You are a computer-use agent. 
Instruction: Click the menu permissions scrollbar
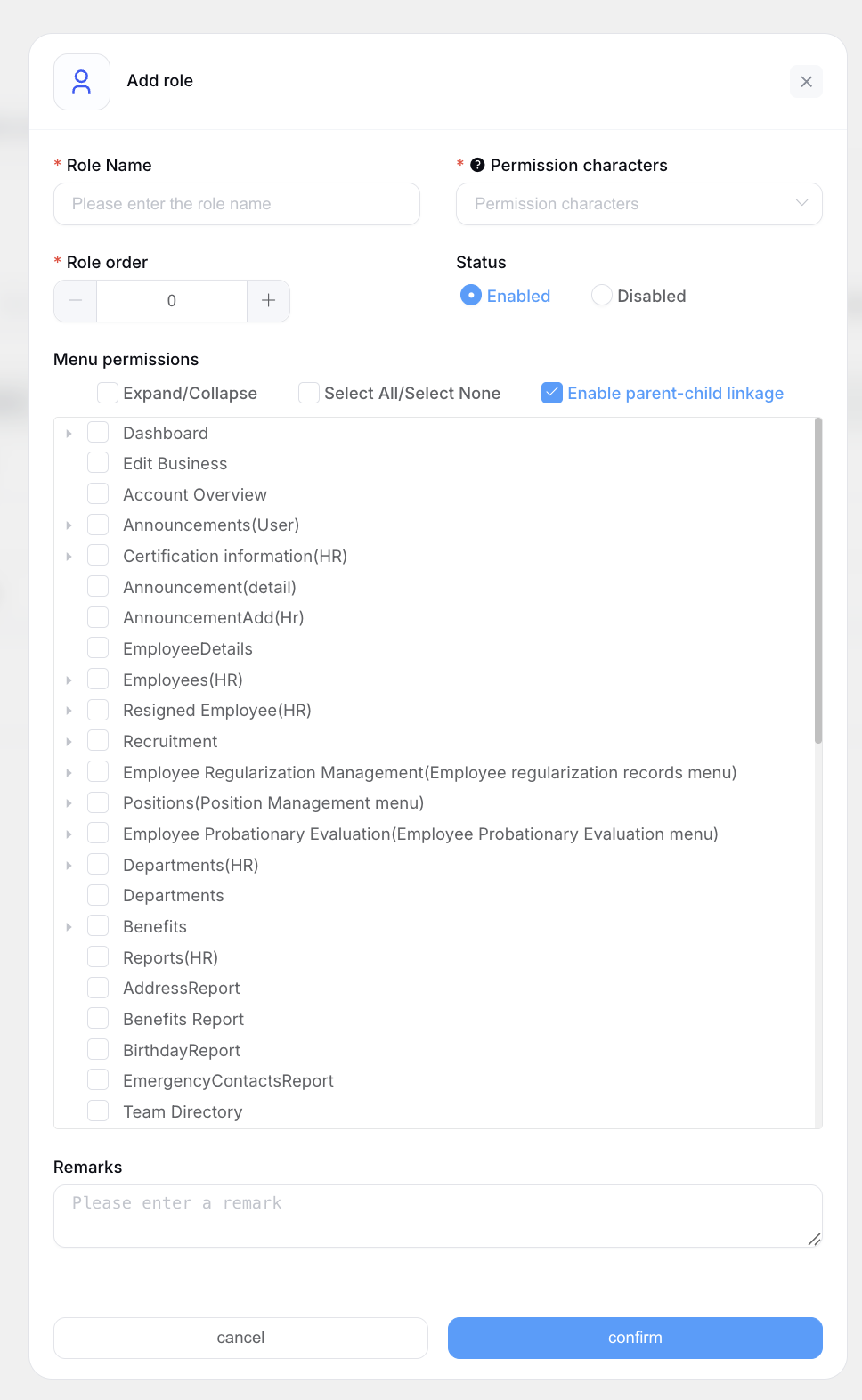[817, 581]
